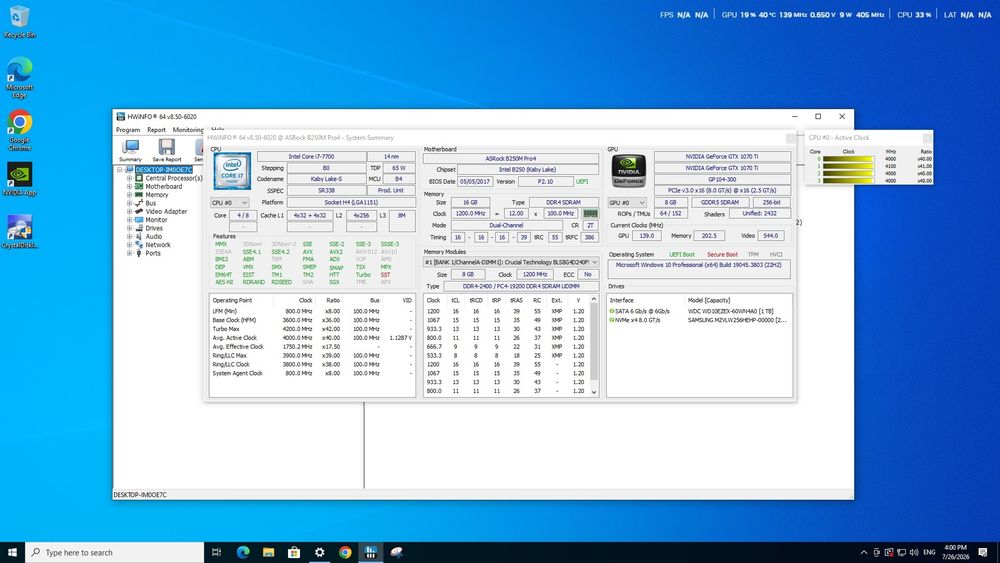Click the speaker volume tray icon

[x=914, y=552]
